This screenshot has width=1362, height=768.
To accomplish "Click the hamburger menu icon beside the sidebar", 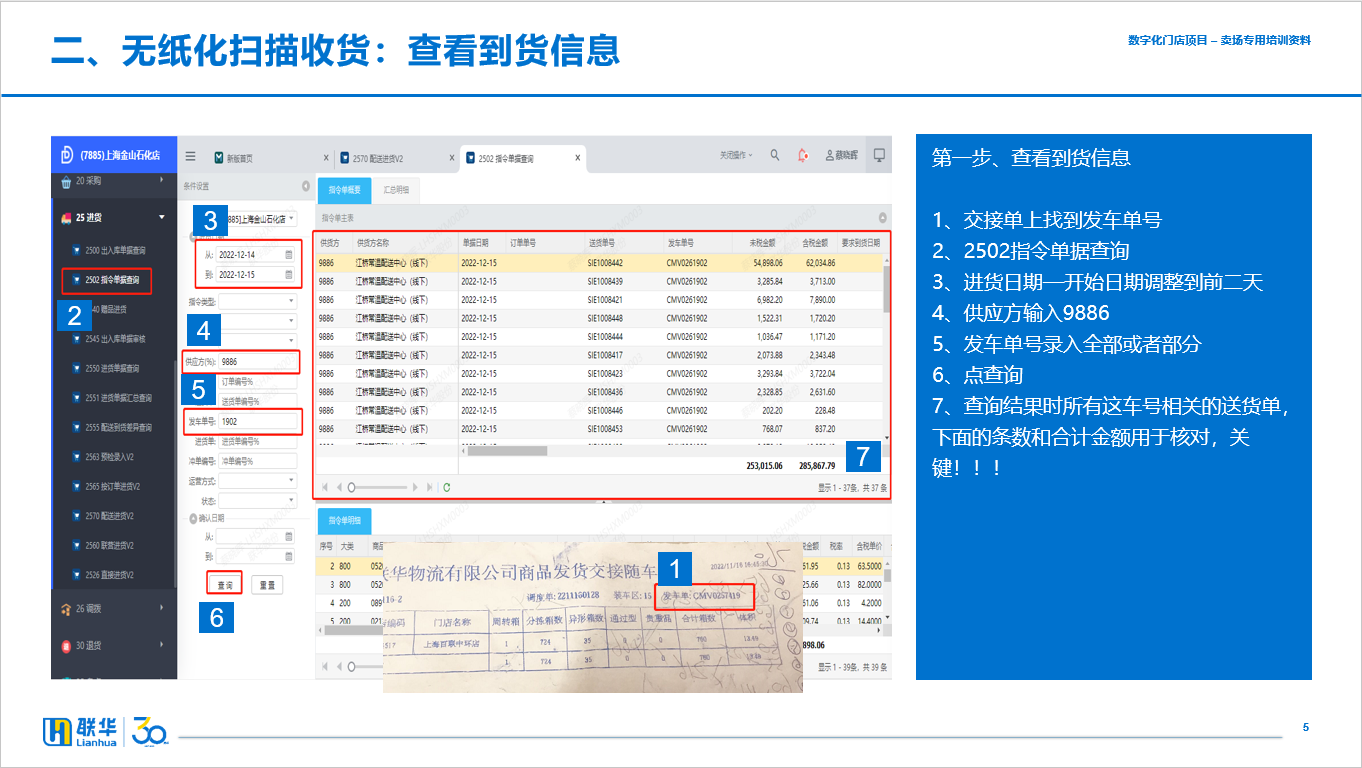I will click(190, 156).
